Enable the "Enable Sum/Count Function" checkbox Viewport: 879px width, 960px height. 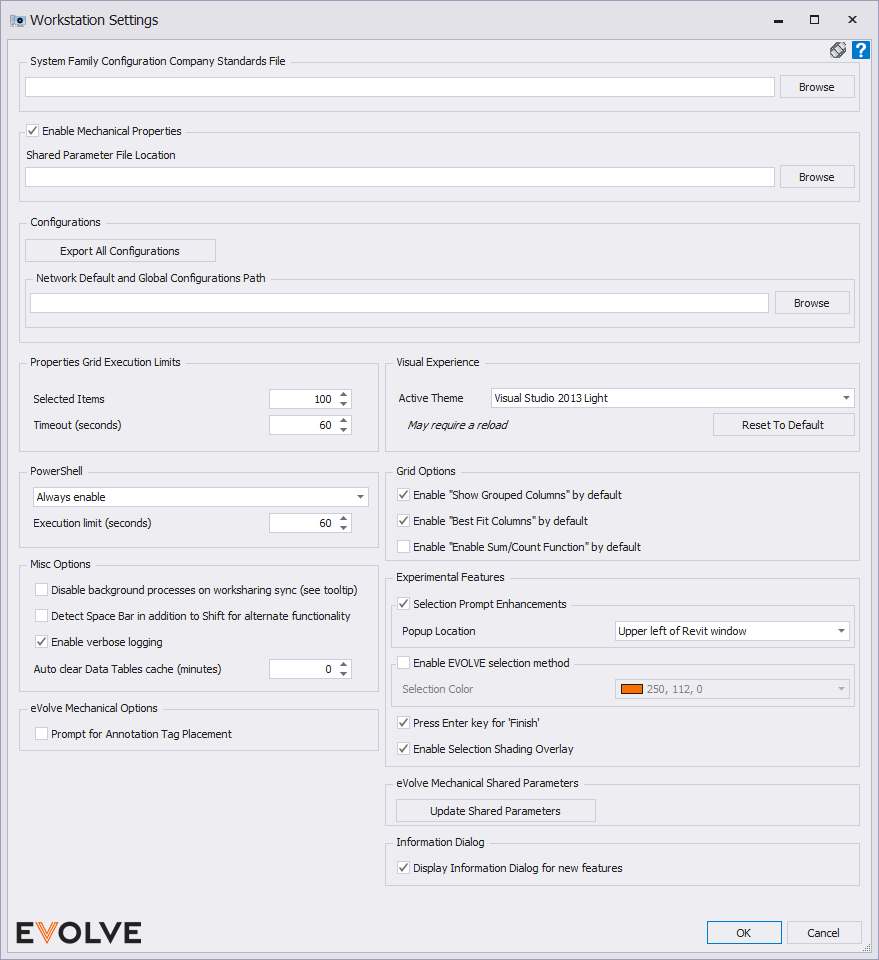[x=404, y=547]
